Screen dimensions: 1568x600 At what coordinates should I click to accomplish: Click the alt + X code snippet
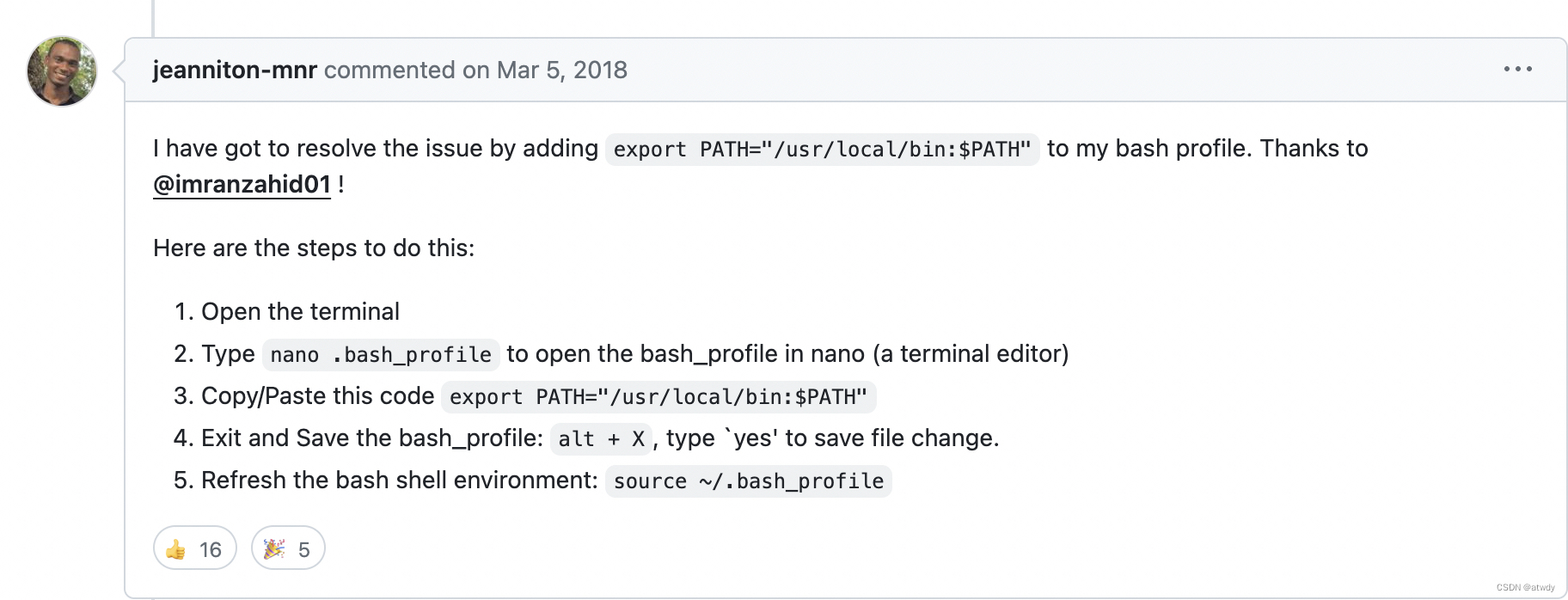(601, 438)
